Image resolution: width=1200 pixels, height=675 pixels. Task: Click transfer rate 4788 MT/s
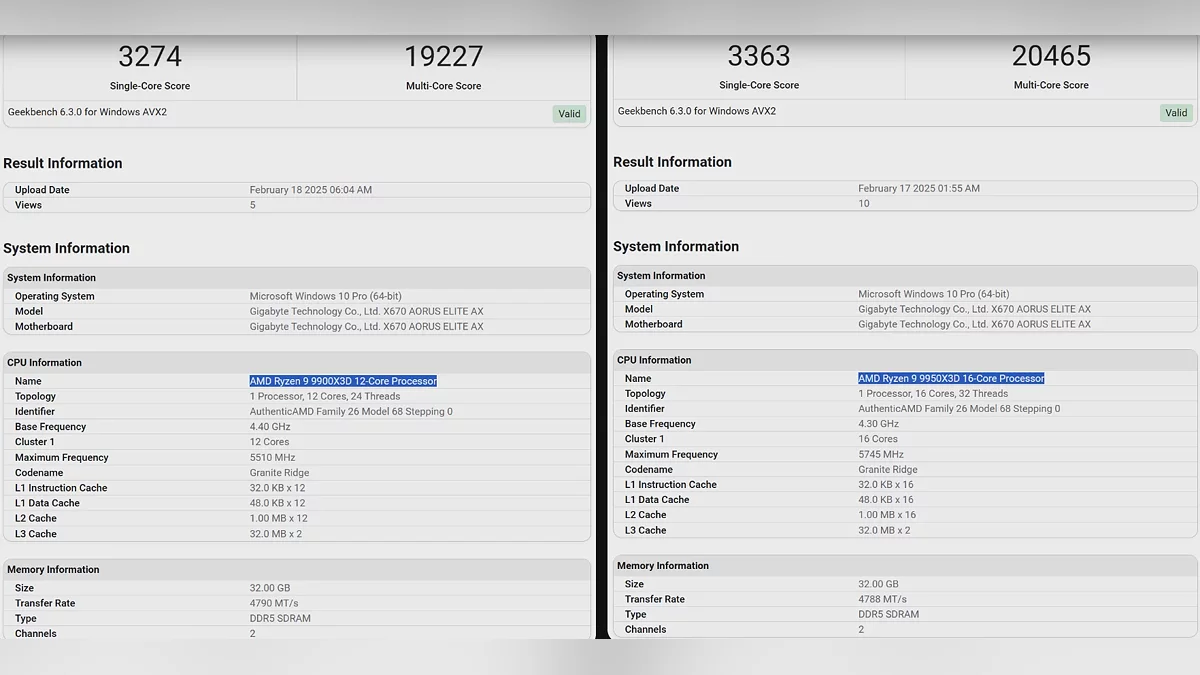(882, 599)
